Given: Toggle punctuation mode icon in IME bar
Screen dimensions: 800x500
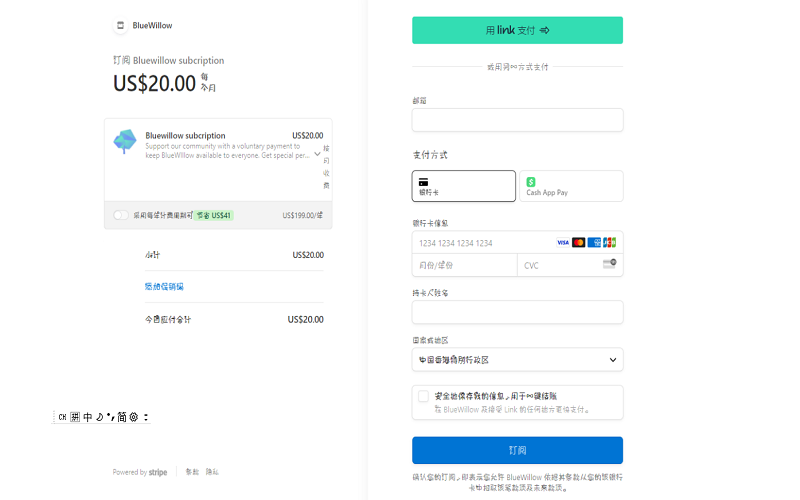Looking at the screenshot, I should (x=111, y=417).
